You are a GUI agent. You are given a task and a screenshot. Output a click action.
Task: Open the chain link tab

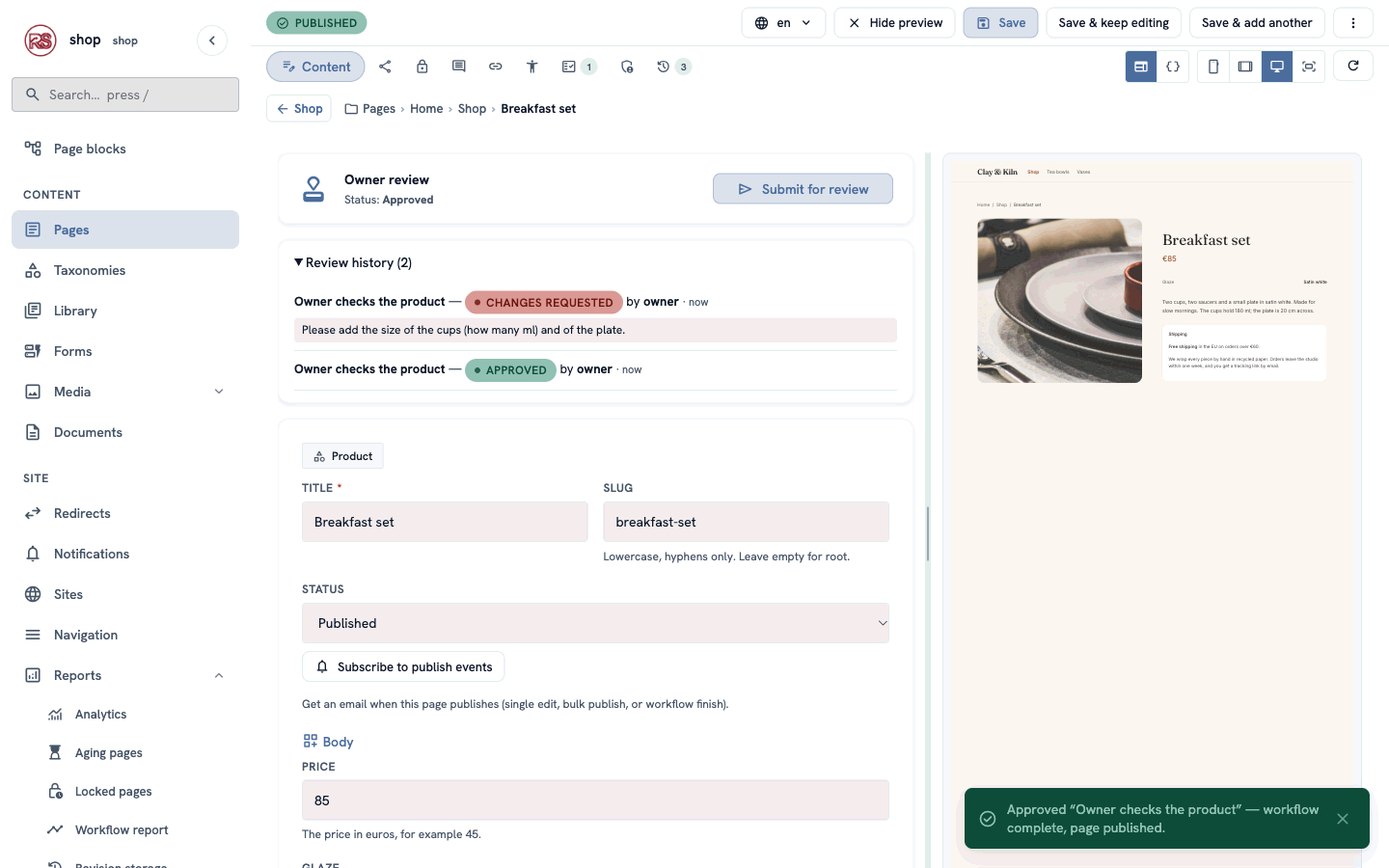pos(495,67)
